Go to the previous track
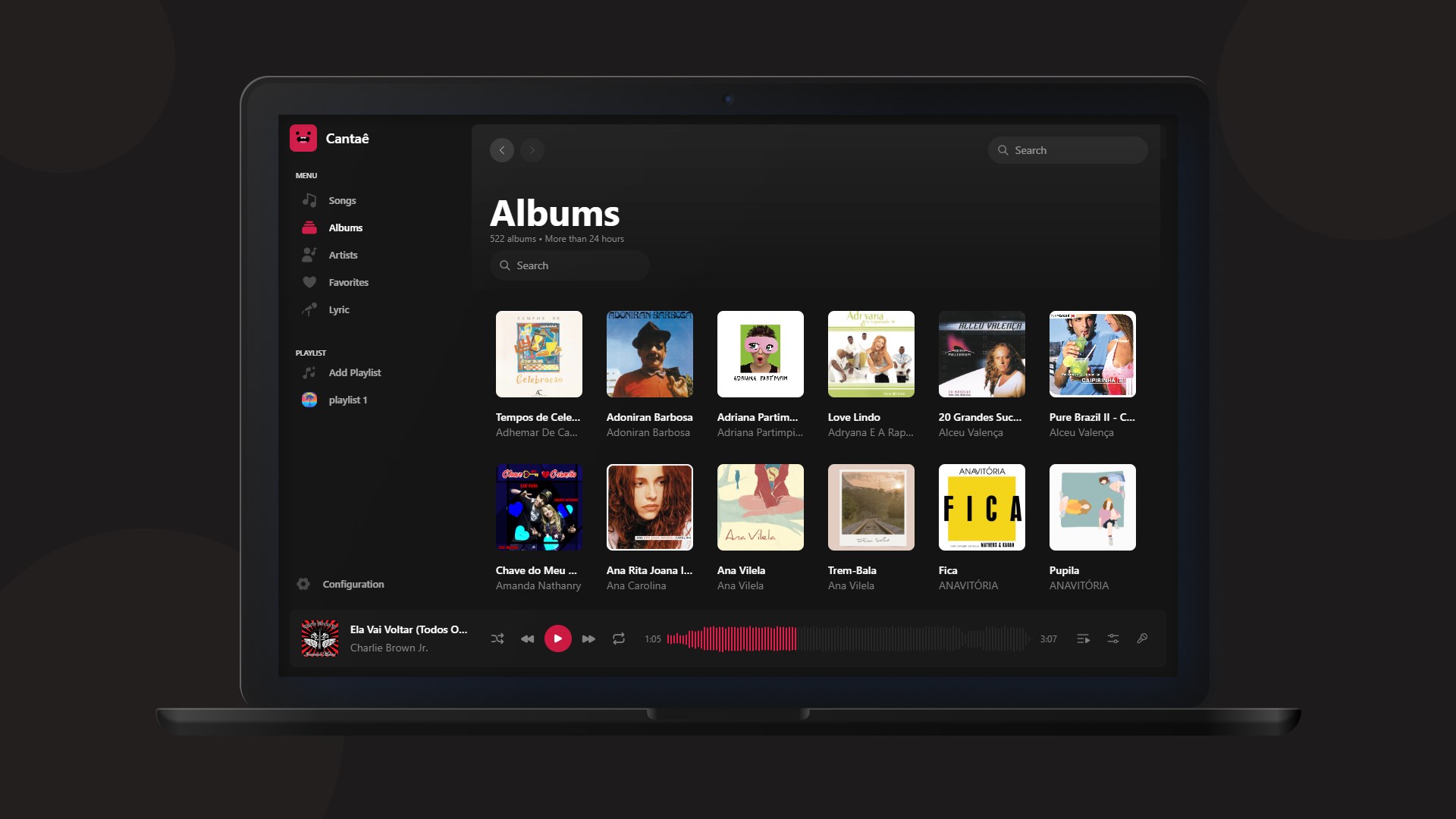This screenshot has width=1456, height=819. 527,639
